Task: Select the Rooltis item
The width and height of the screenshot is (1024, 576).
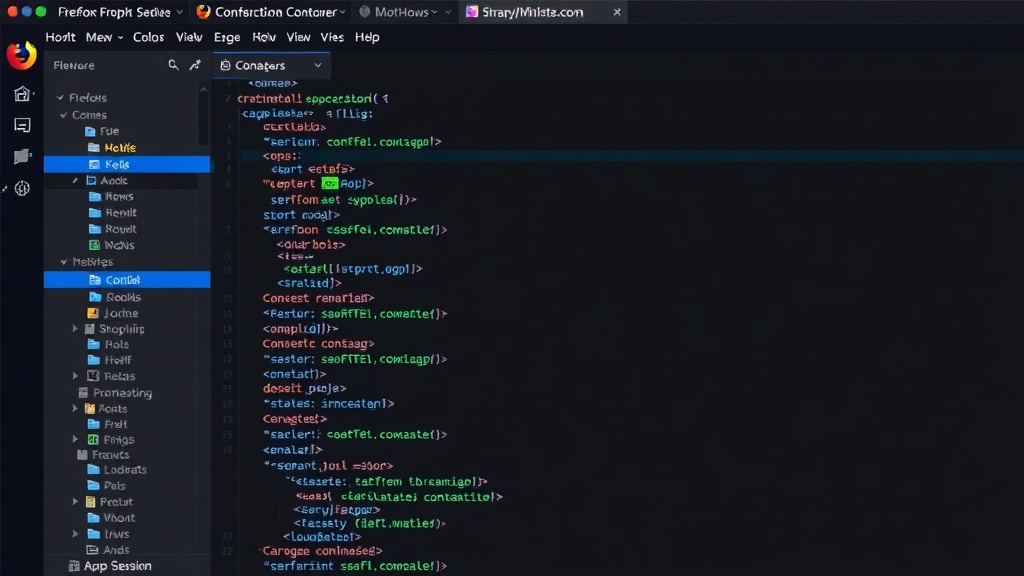Action: (x=114, y=297)
